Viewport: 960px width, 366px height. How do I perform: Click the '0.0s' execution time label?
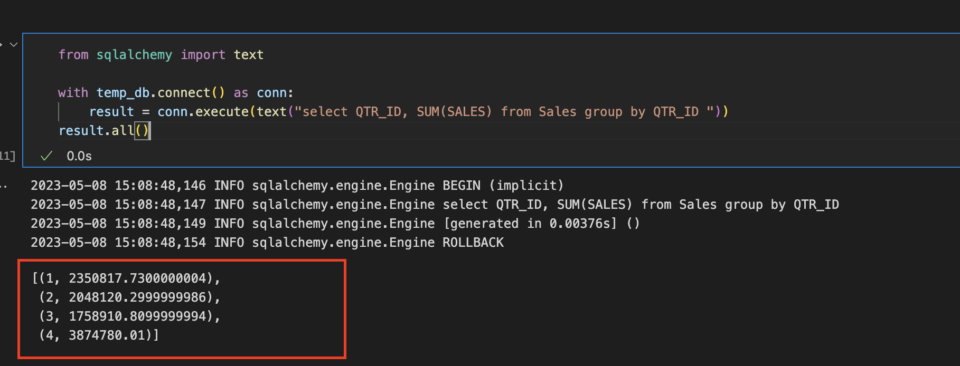point(79,156)
